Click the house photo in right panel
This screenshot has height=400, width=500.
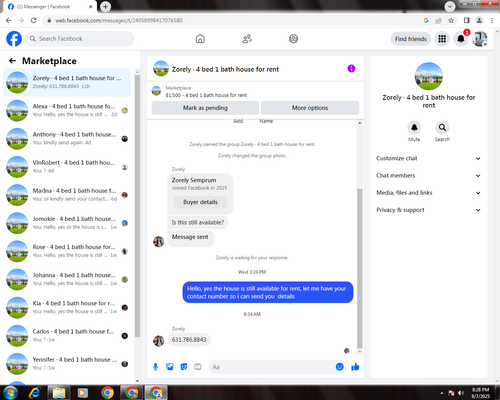pyautogui.click(x=429, y=76)
